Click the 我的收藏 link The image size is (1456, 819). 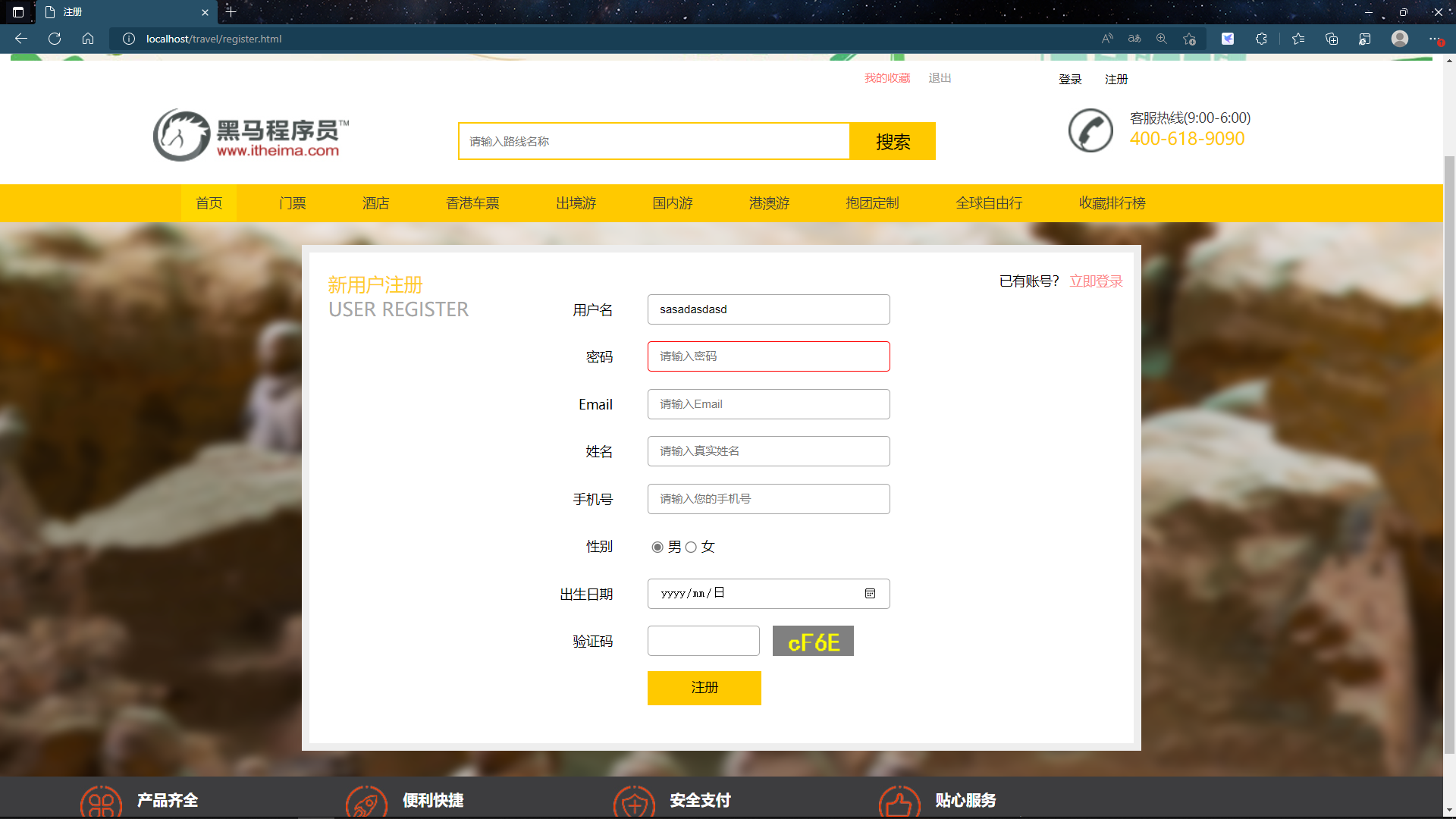click(886, 78)
